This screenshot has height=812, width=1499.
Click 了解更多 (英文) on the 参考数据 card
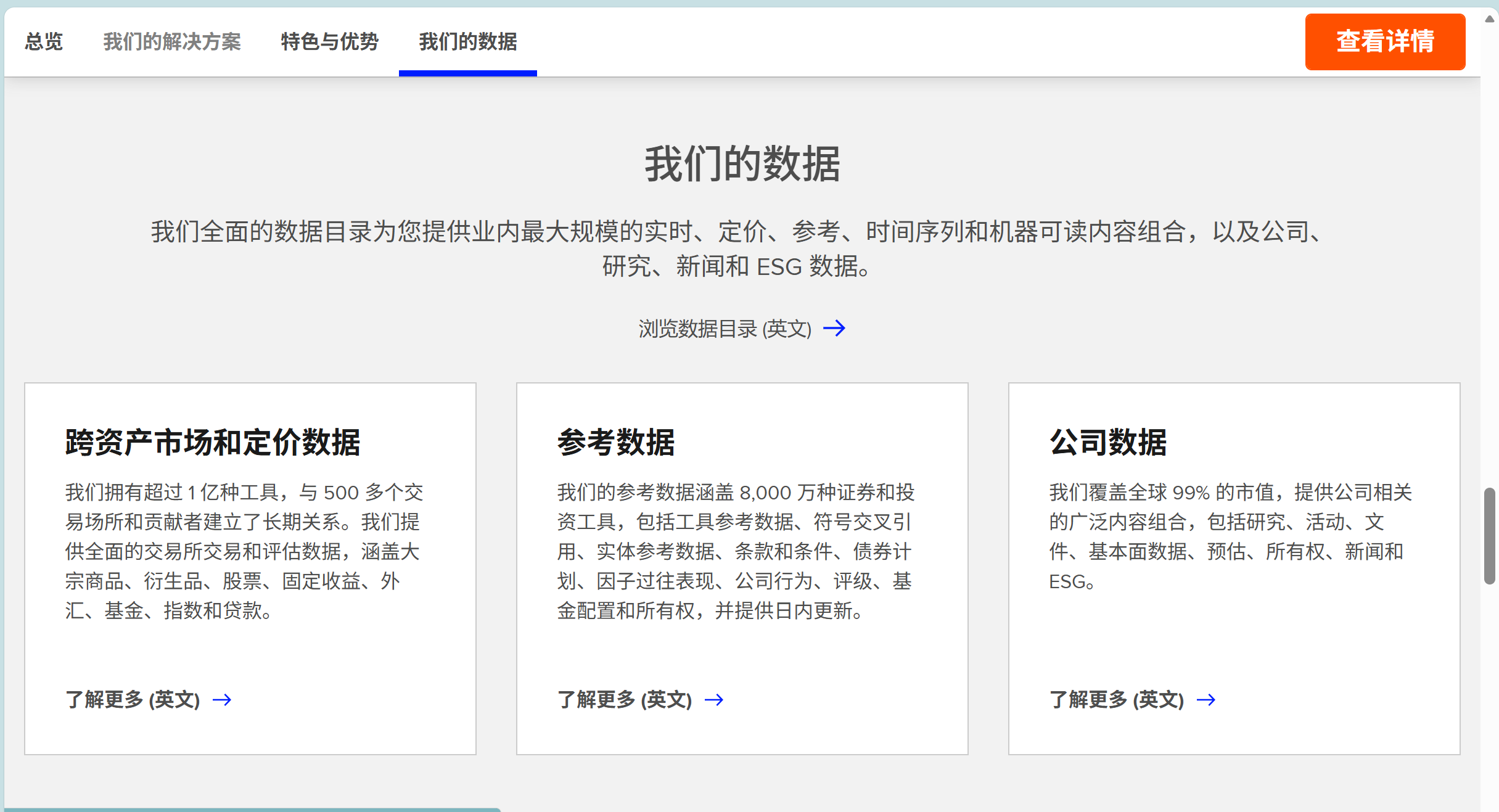coord(624,700)
